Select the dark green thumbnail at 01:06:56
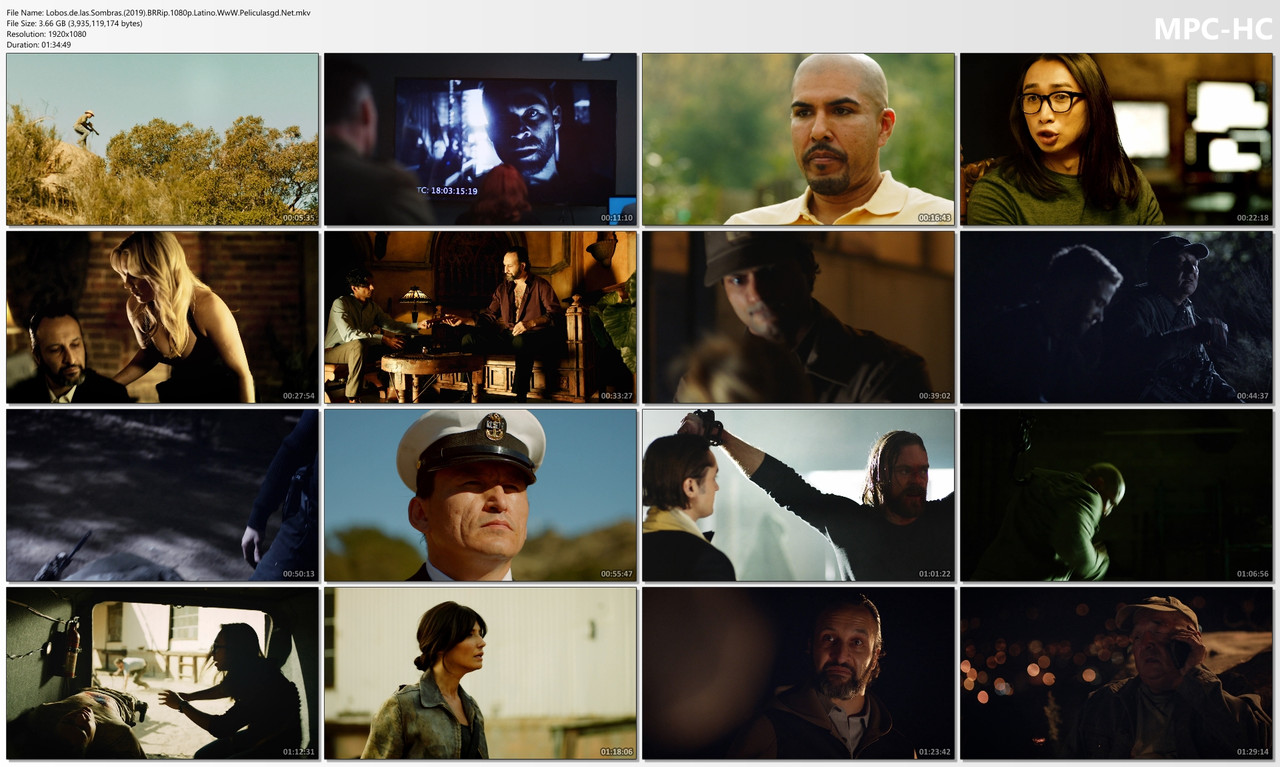Viewport: 1280px width, 767px height. 1116,495
